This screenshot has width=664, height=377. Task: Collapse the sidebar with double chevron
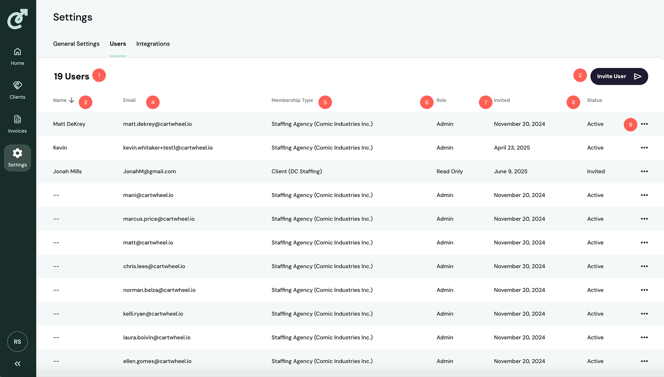(17, 363)
